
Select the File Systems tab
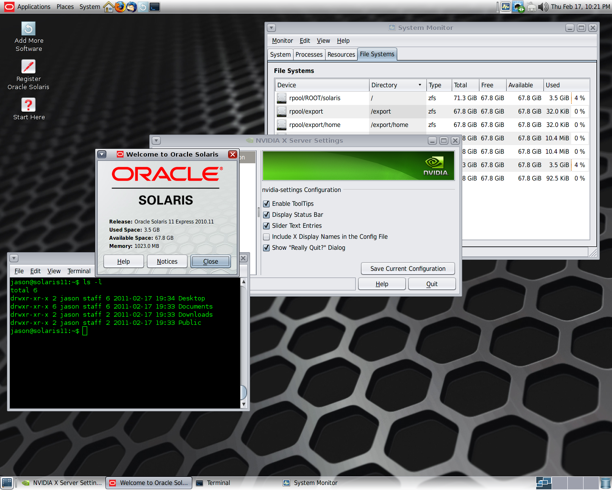click(x=377, y=54)
